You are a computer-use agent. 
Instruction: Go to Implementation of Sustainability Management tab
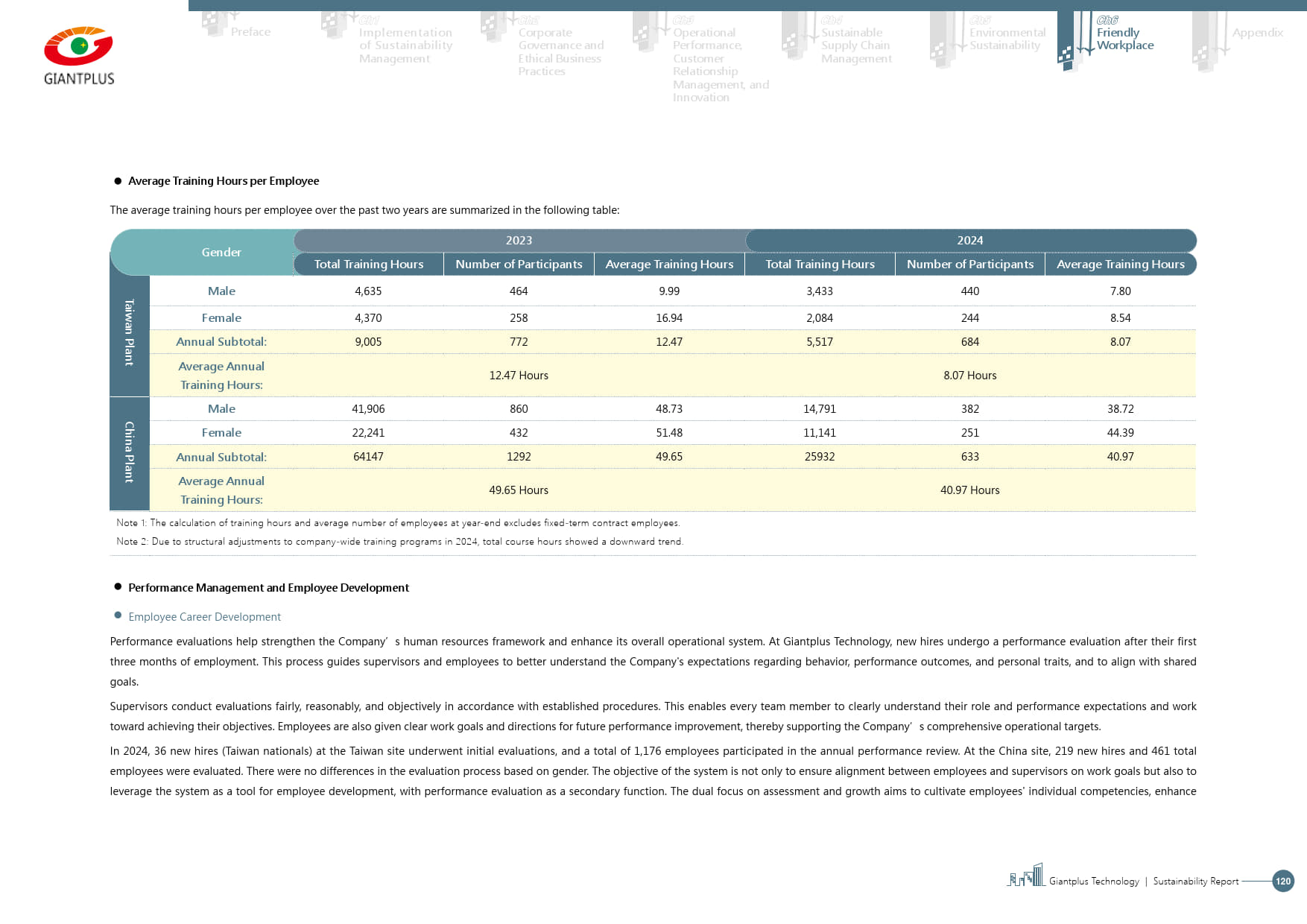pyautogui.click(x=405, y=45)
